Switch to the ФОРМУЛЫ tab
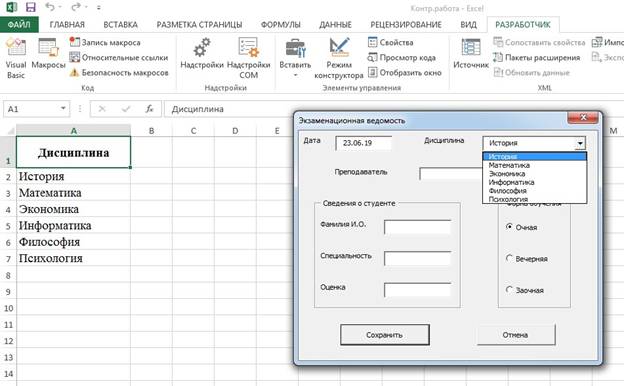The image size is (624, 386). [x=281, y=25]
